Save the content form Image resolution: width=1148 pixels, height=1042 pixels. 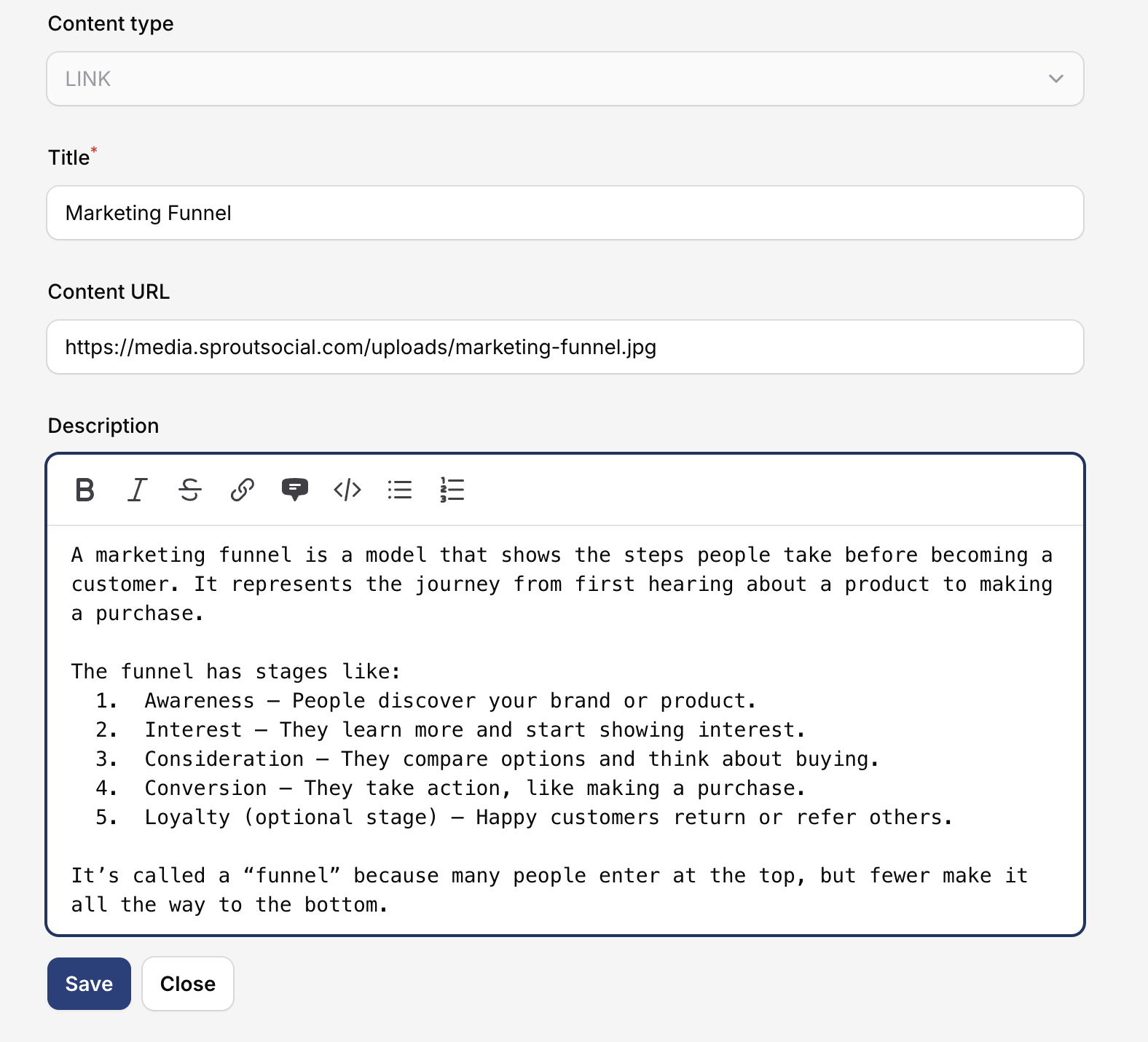point(89,984)
